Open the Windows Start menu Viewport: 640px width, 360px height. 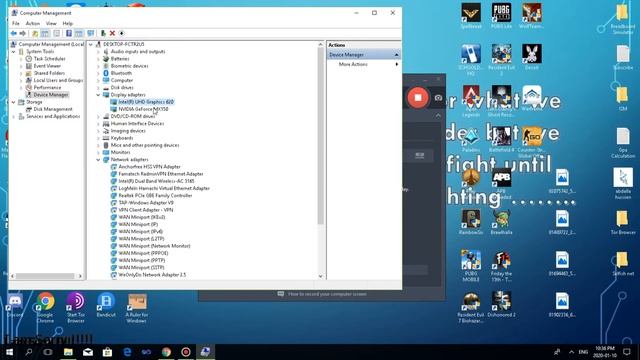9,352
